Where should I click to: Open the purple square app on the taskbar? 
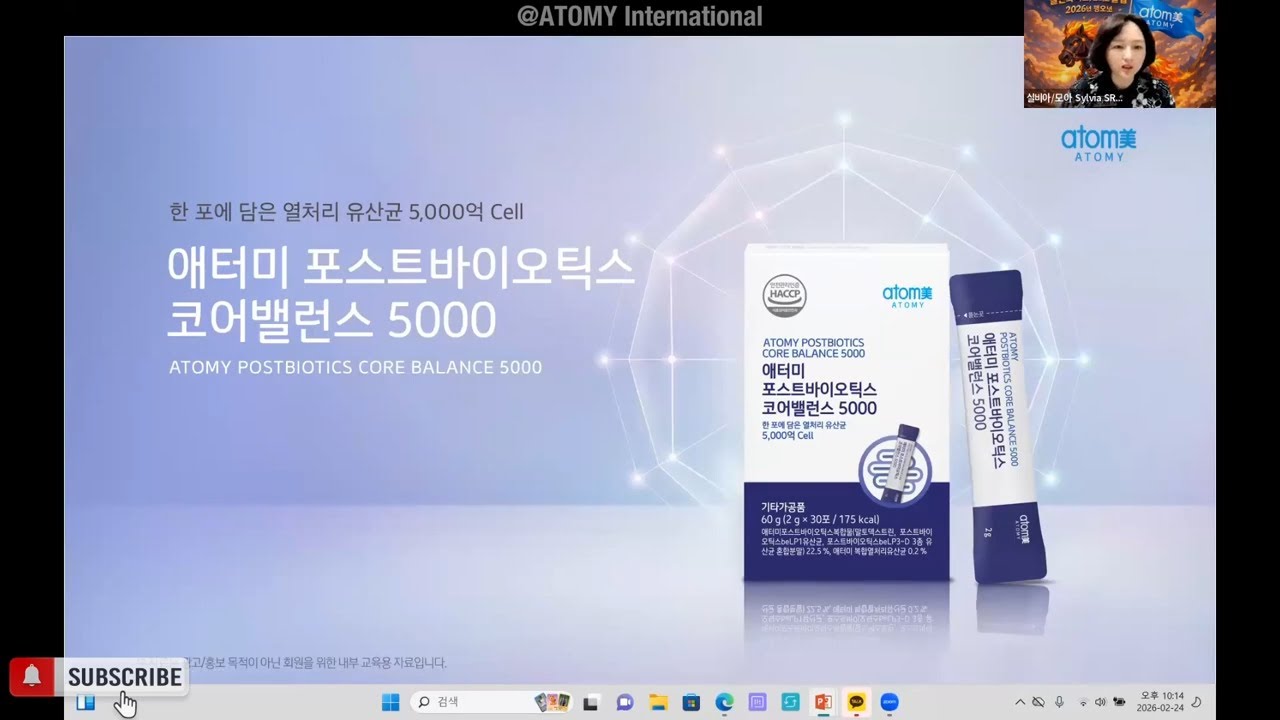(757, 702)
